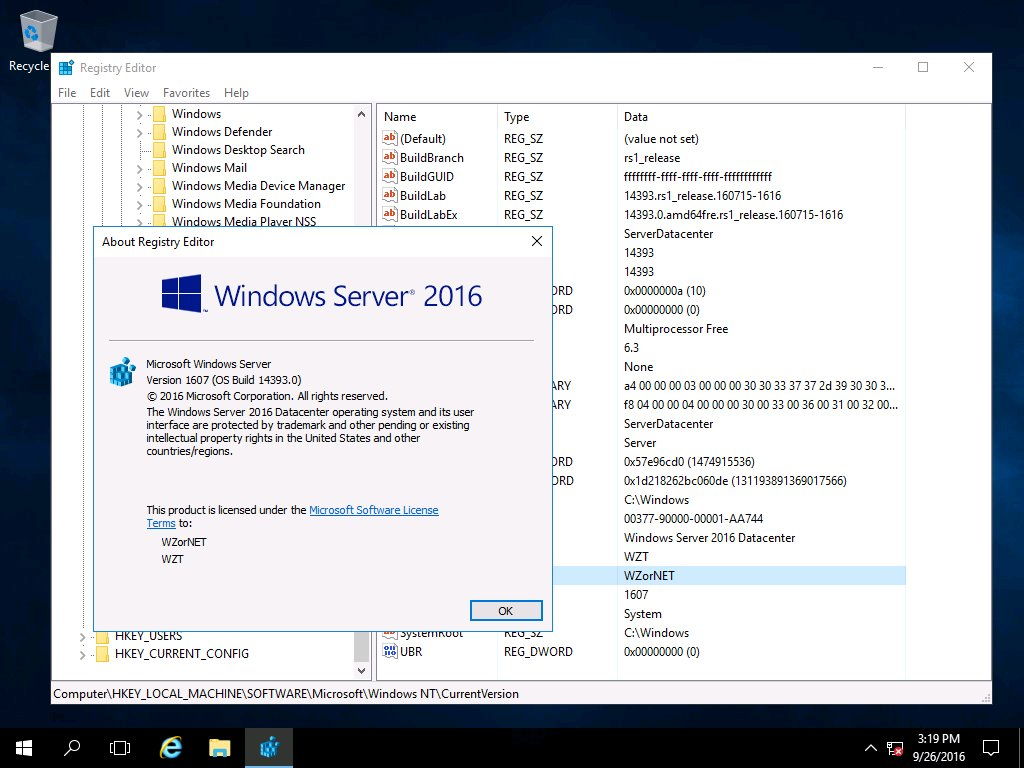Viewport: 1024px width, 768px height.
Task: Select the Windows Defender folder icon
Action: (159, 132)
